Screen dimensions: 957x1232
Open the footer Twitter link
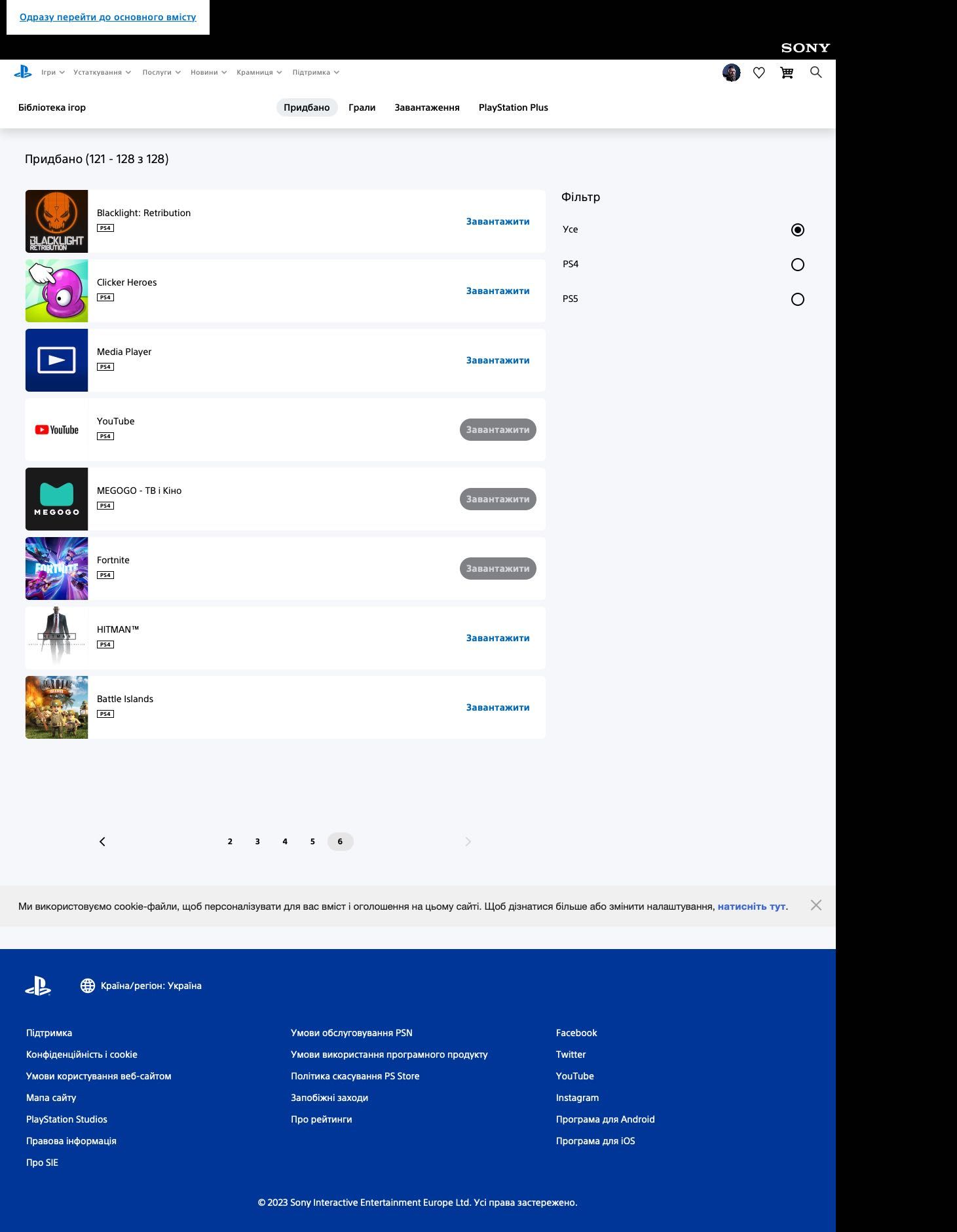pos(571,1055)
